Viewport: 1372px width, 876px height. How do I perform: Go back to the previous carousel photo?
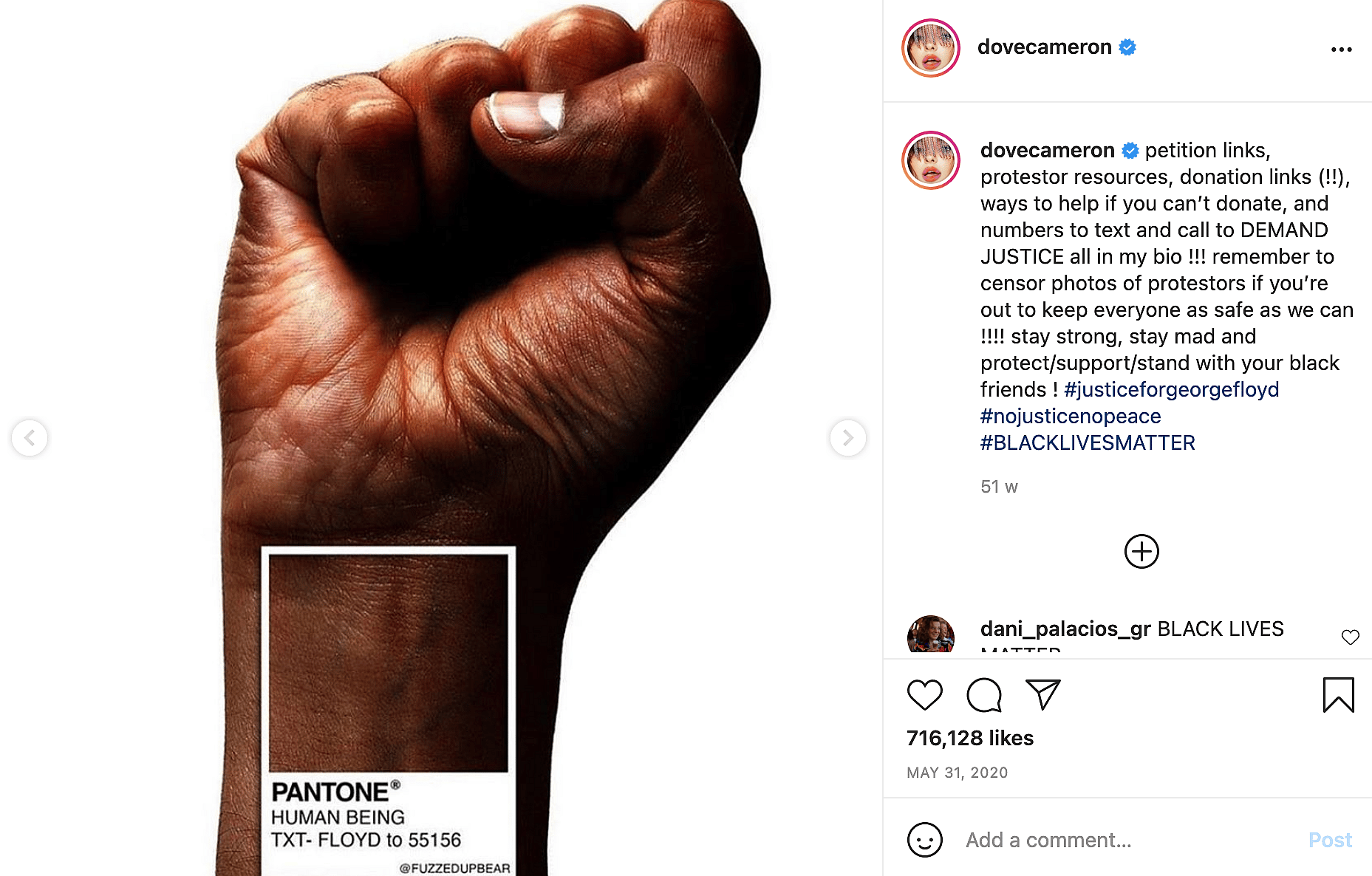click(x=30, y=438)
